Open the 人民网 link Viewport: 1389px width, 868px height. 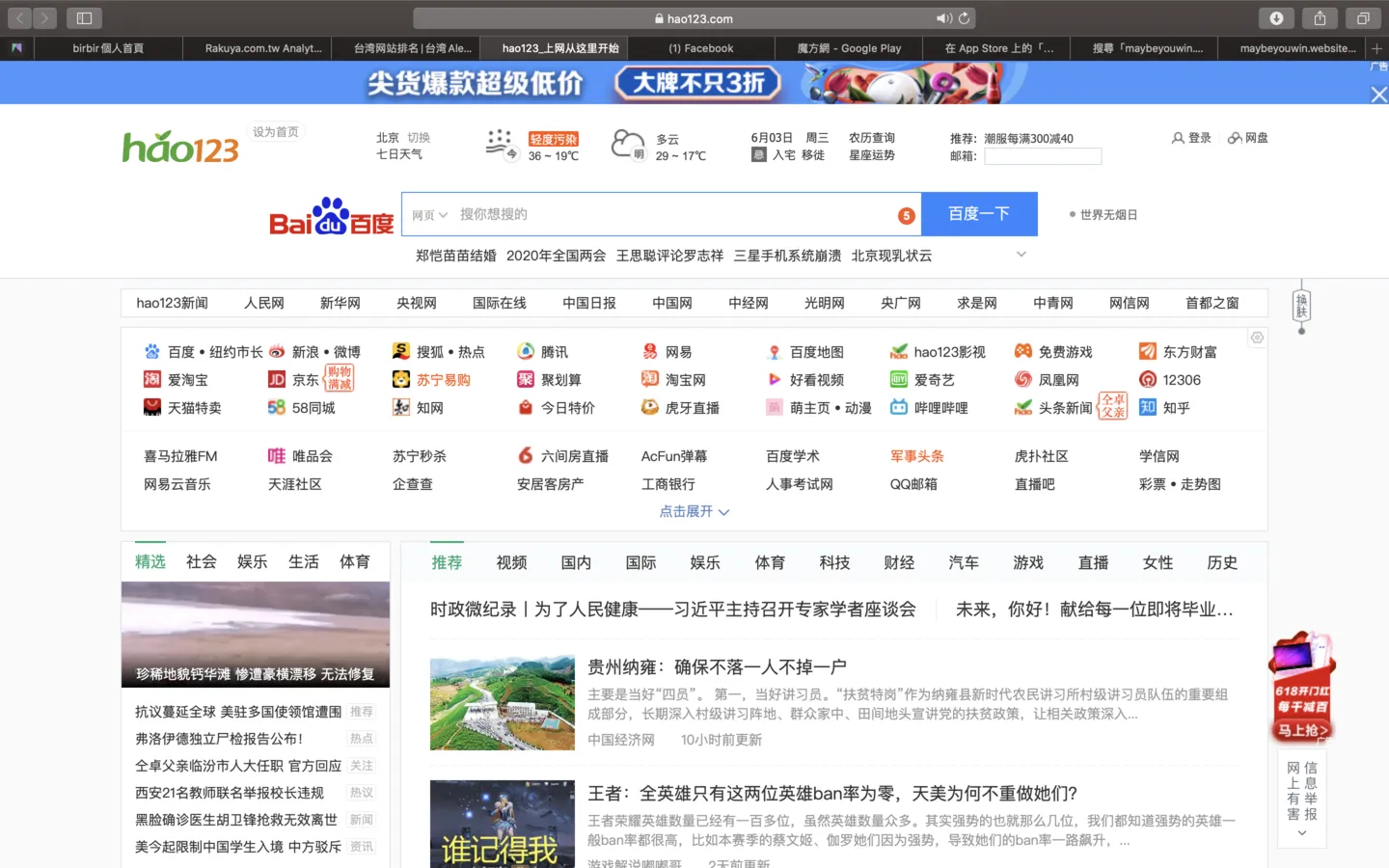point(263,303)
